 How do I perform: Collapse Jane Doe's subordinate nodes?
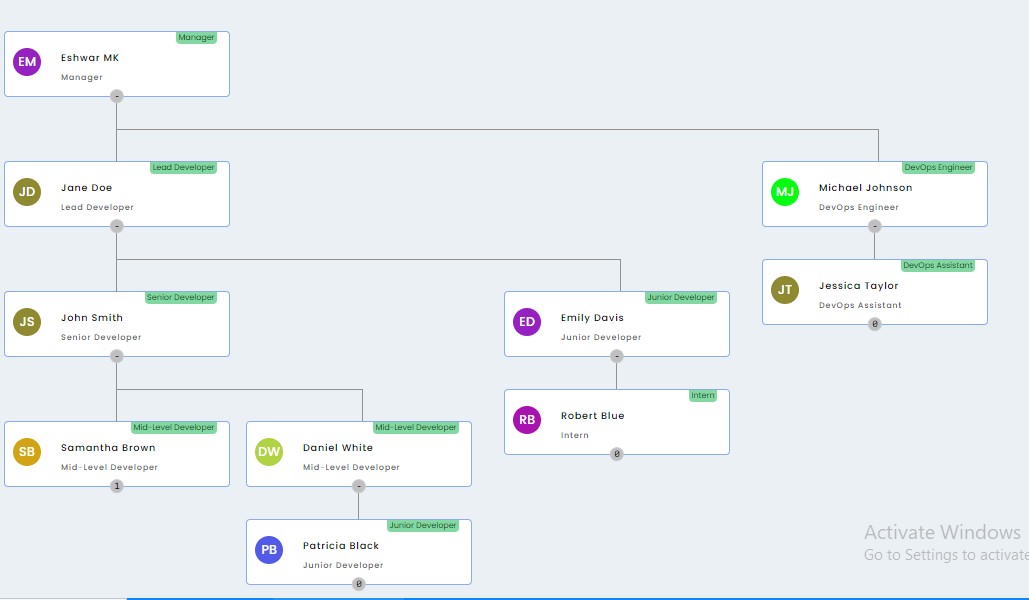pos(117,226)
